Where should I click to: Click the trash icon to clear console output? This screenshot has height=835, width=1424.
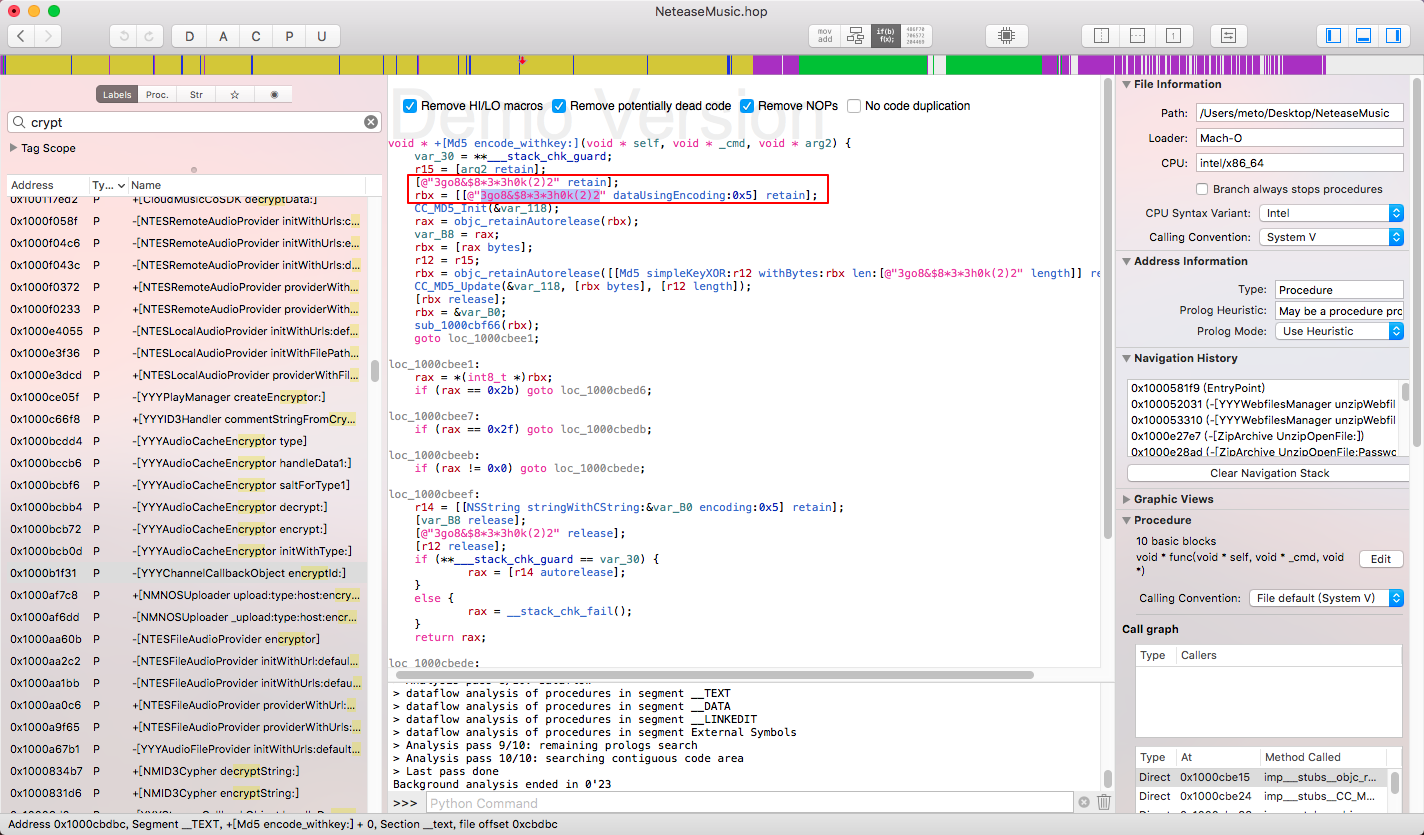pyautogui.click(x=1104, y=801)
